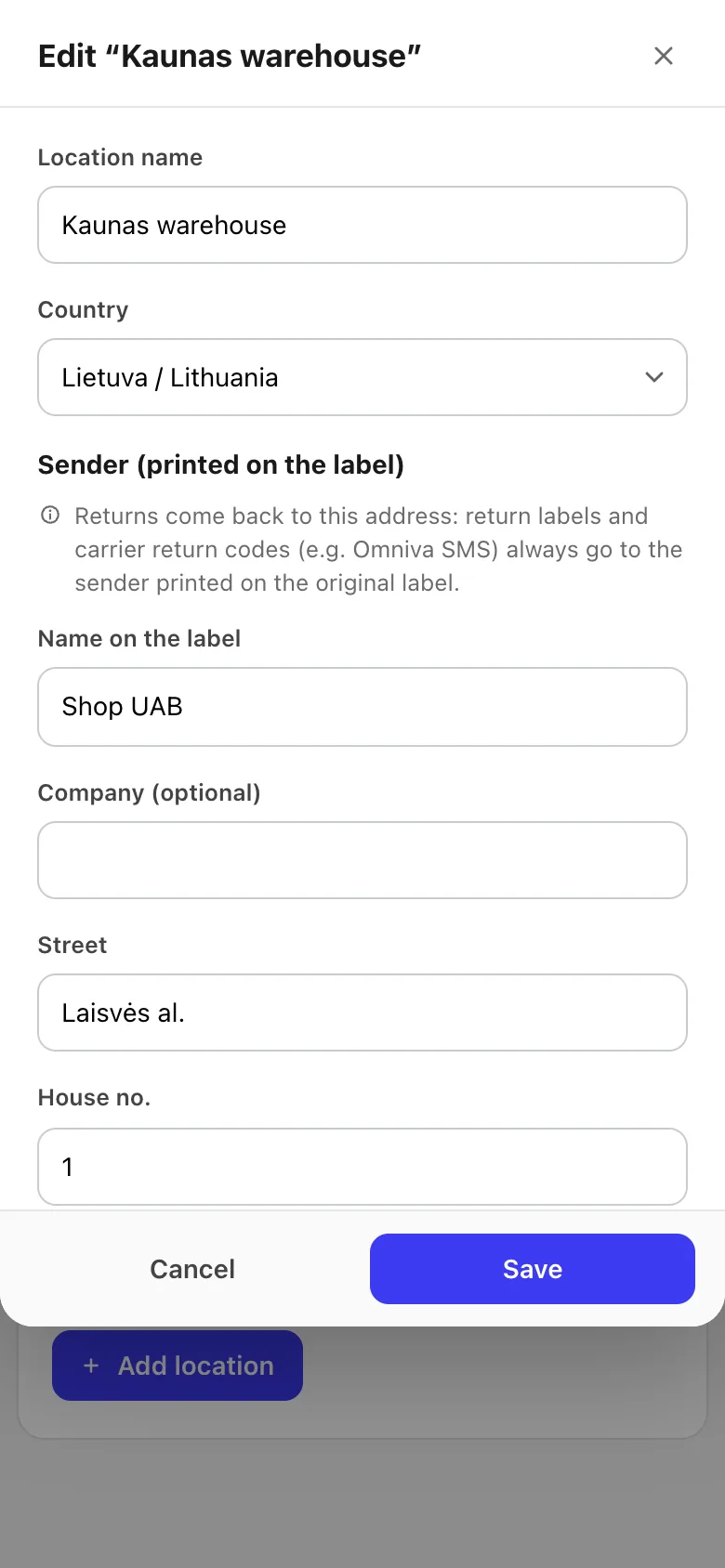This screenshot has width=725, height=1568.
Task: Click the Sender (printed on the label) heading
Action: (221, 464)
